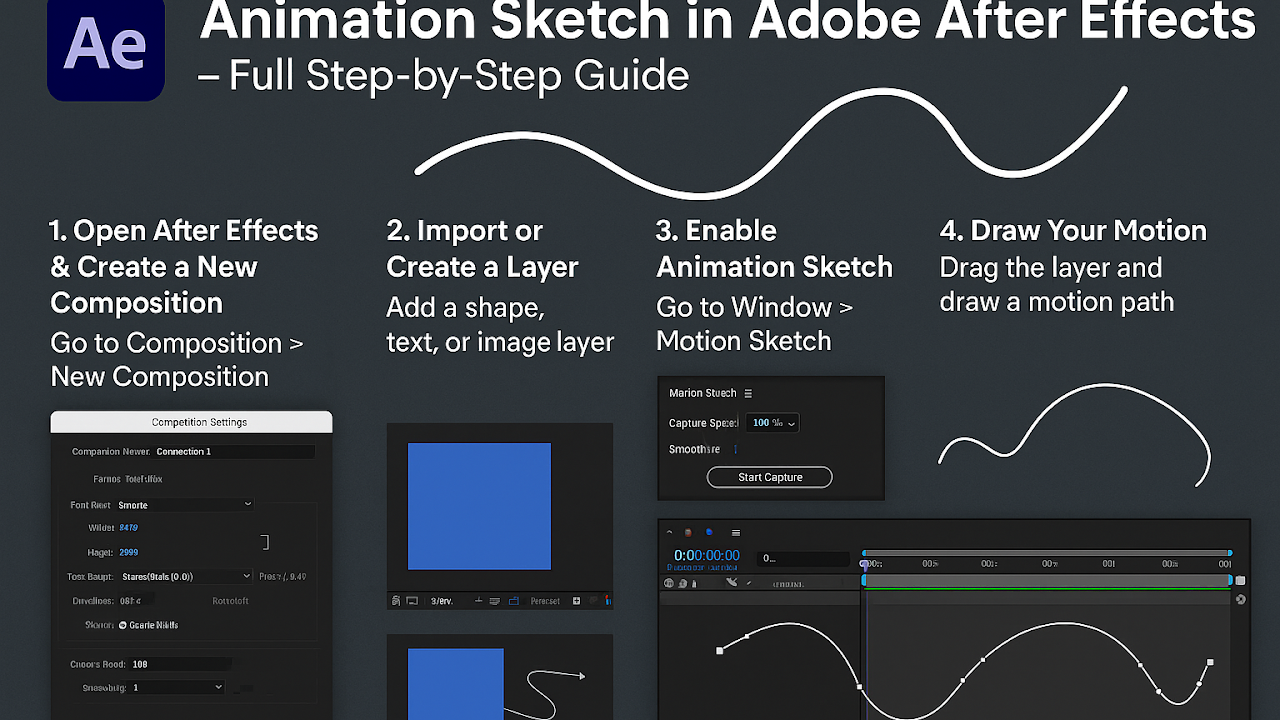
Task: Click the work area end handle
Action: pos(1230,553)
